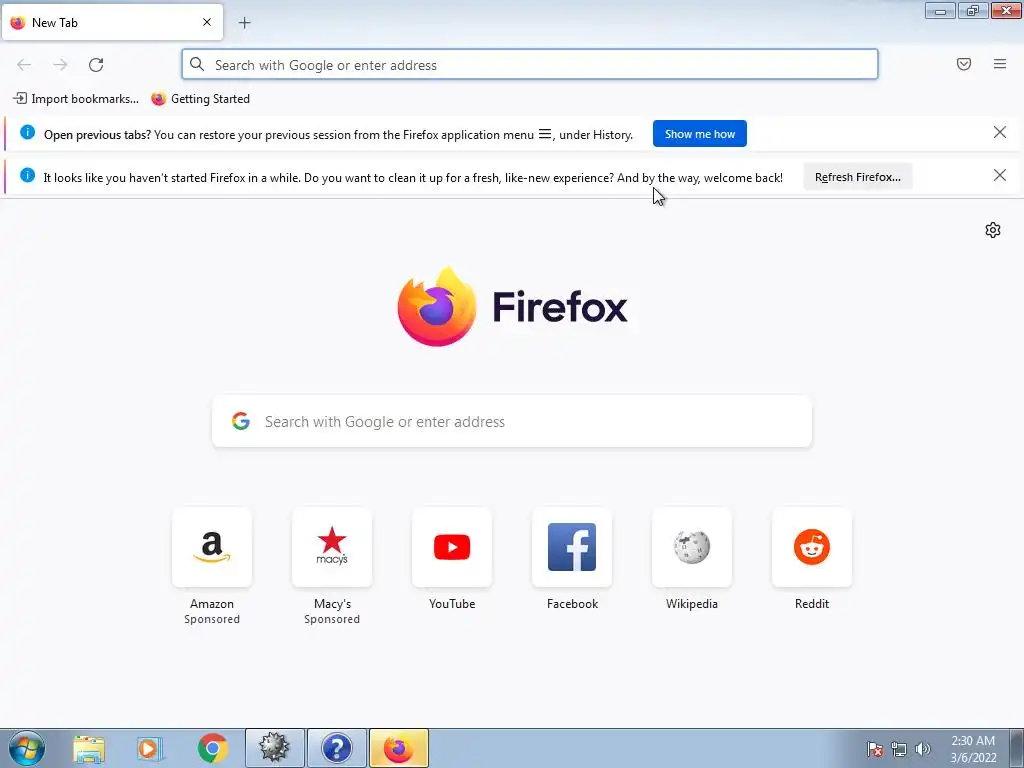Click the info icon in previous tabs notification
The height and width of the screenshot is (768, 1024).
click(27, 133)
